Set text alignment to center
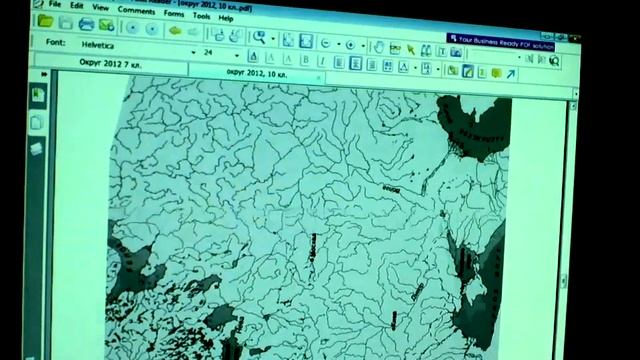This screenshot has height=360, width=640. coord(356,64)
